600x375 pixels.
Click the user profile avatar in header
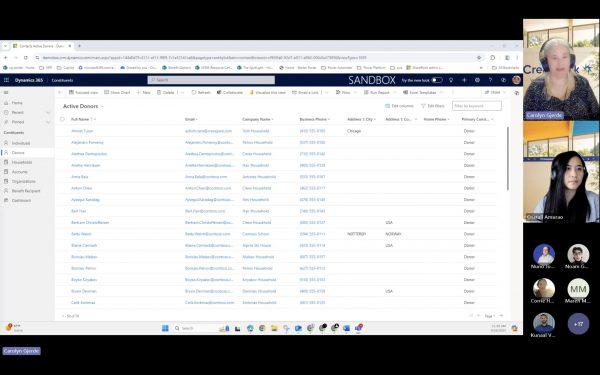516,80
